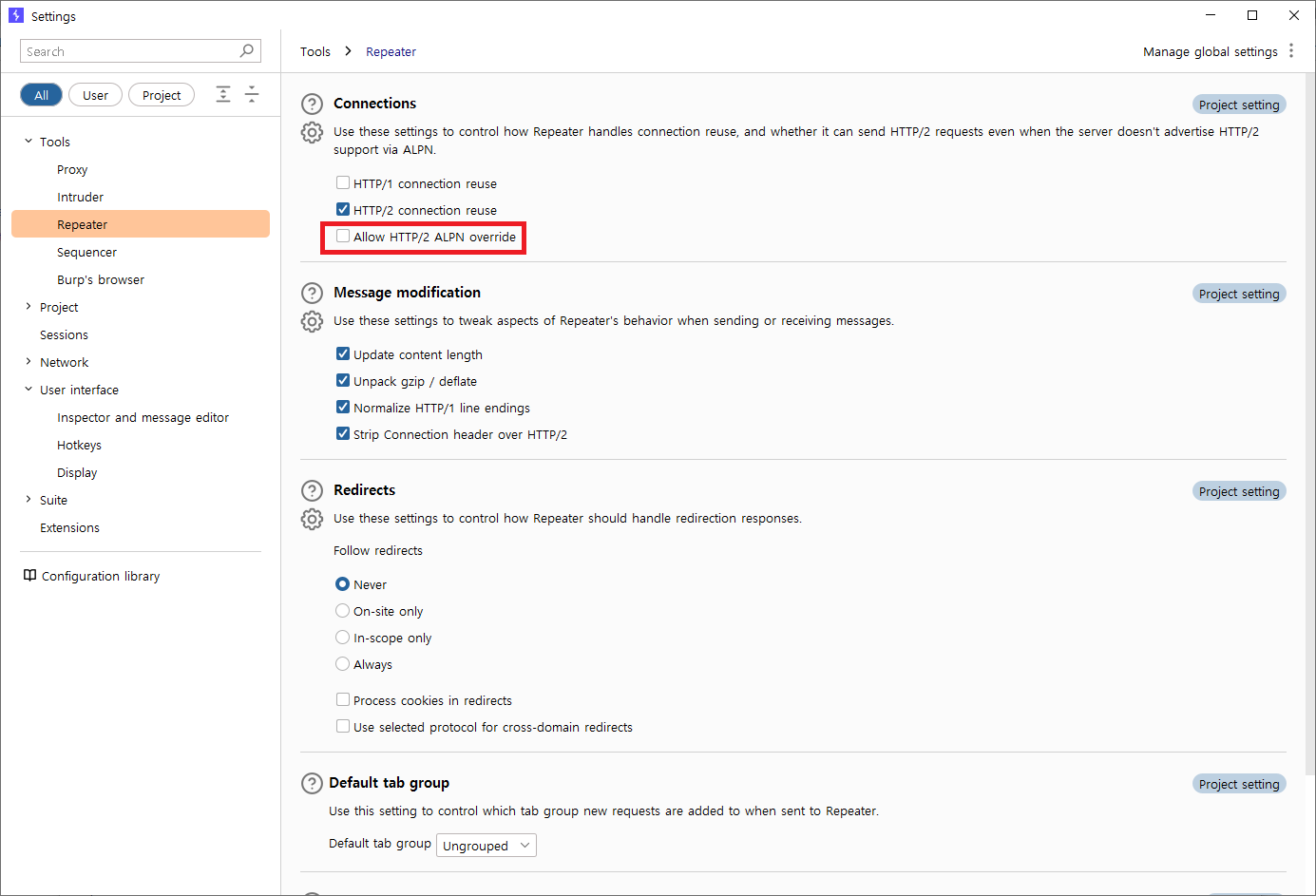Screen dimensions: 1316x896
Task: Select Repeater in the settings tree
Action: (141, 224)
